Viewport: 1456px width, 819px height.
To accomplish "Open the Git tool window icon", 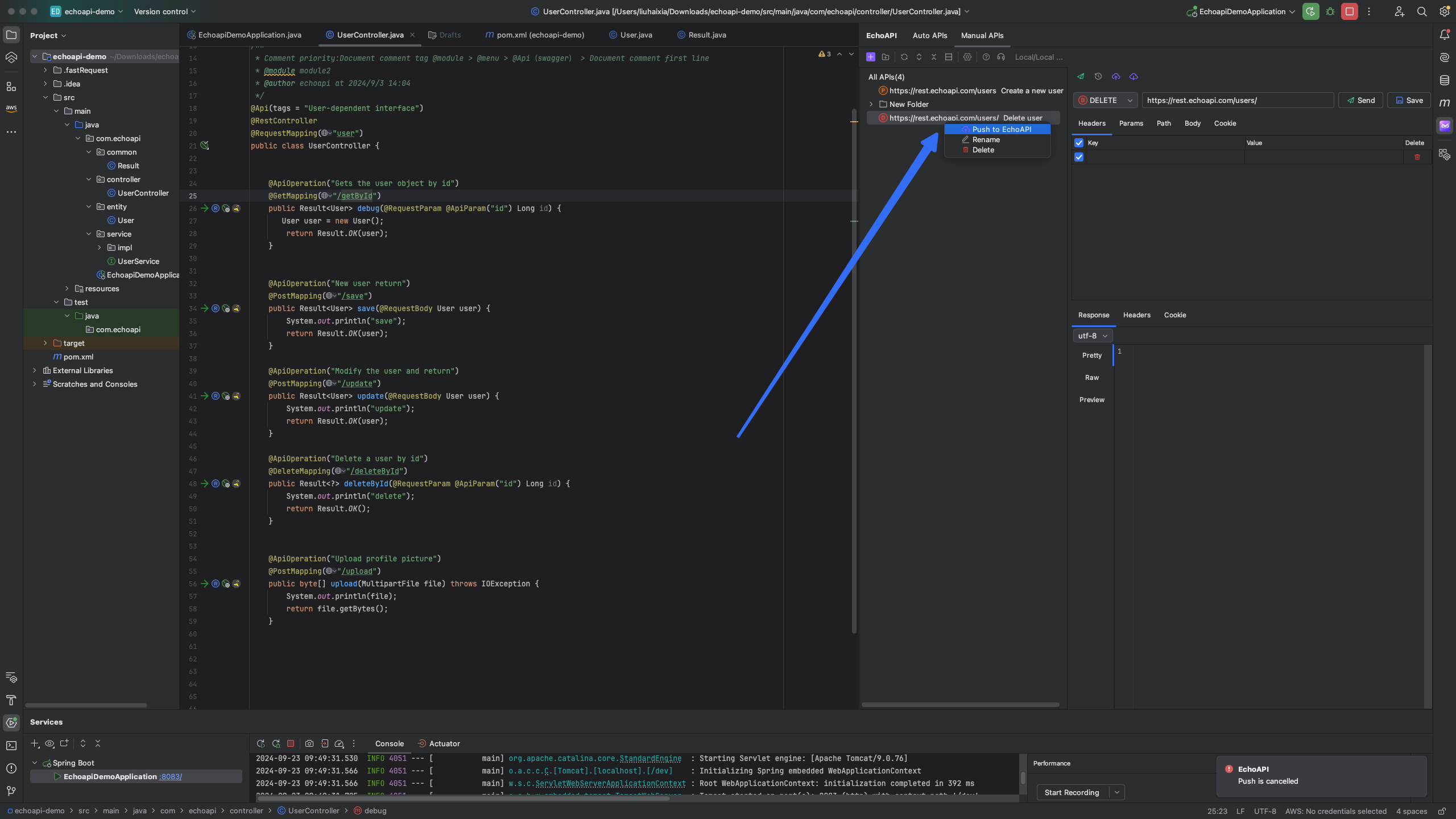I will (x=11, y=791).
